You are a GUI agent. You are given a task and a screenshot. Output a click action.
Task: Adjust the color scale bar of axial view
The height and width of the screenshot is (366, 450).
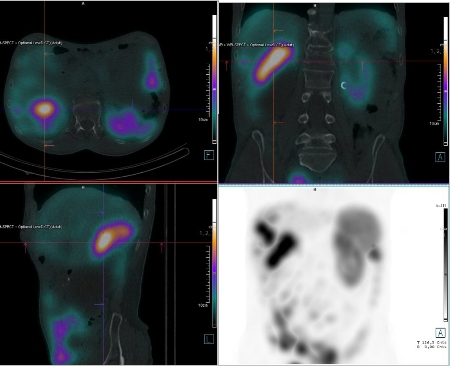214,79
